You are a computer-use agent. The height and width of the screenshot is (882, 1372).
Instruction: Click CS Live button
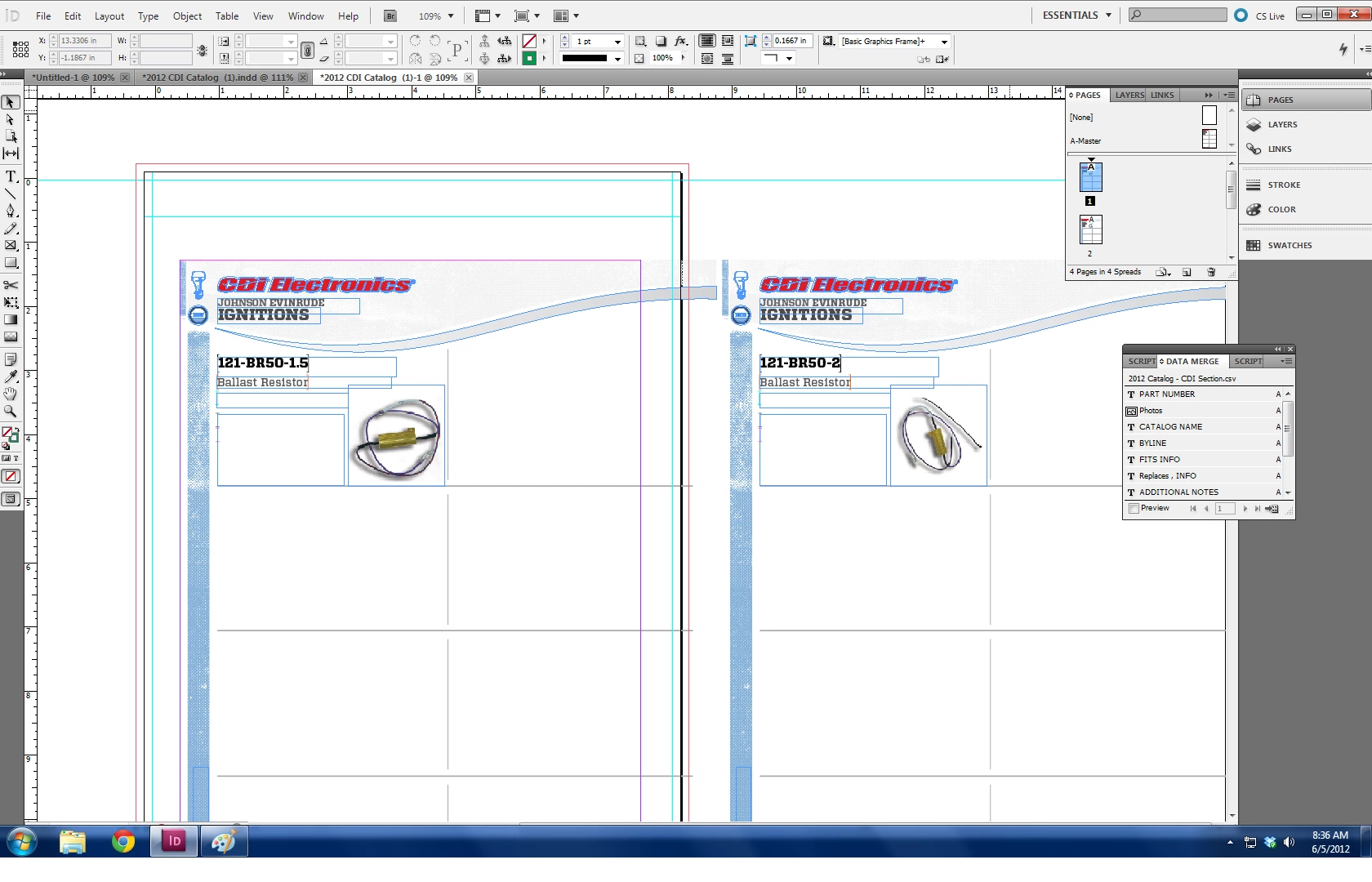1260,16
